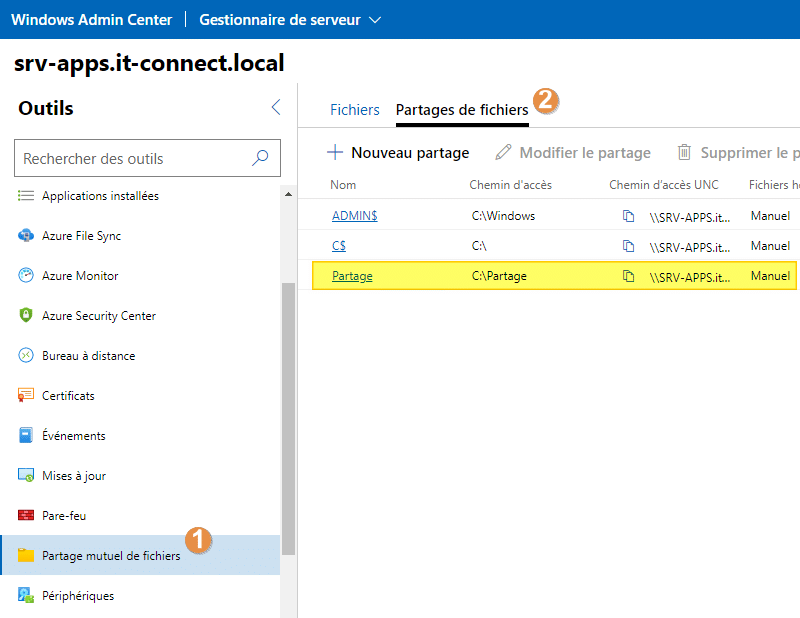Image resolution: width=800 pixels, height=618 pixels.
Task: Open Bureau à distance icon
Action: tap(26, 356)
